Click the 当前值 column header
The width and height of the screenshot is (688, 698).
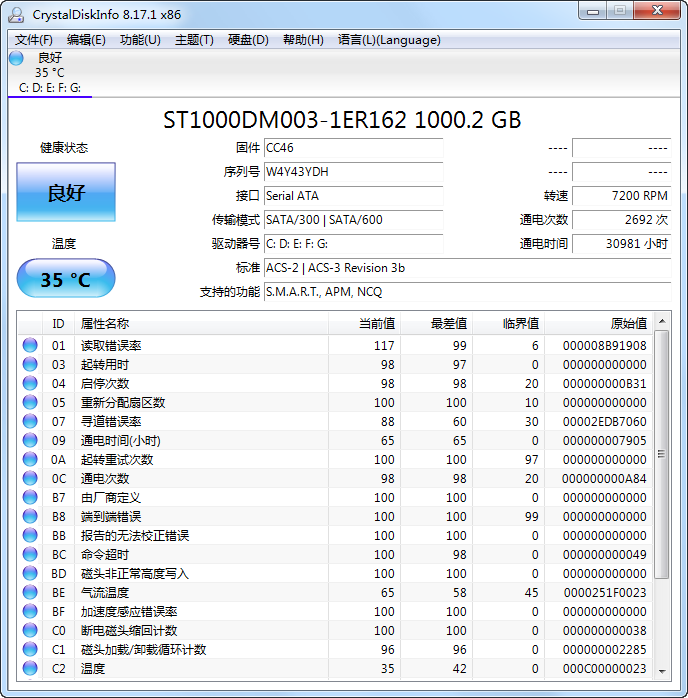tap(364, 324)
